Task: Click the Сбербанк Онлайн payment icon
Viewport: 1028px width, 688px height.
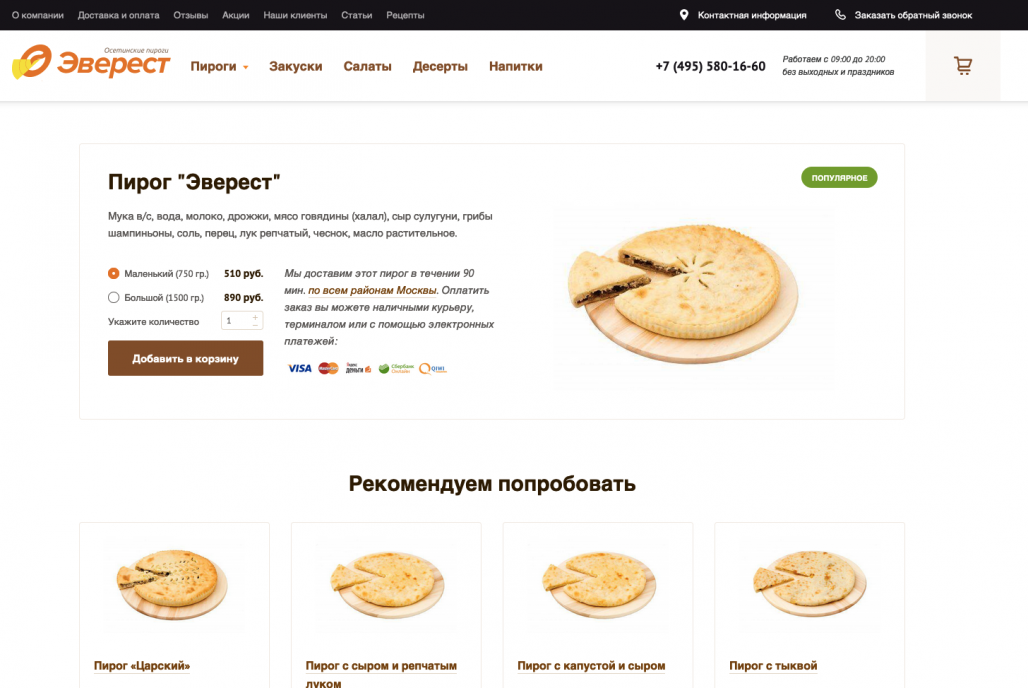Action: 396,369
